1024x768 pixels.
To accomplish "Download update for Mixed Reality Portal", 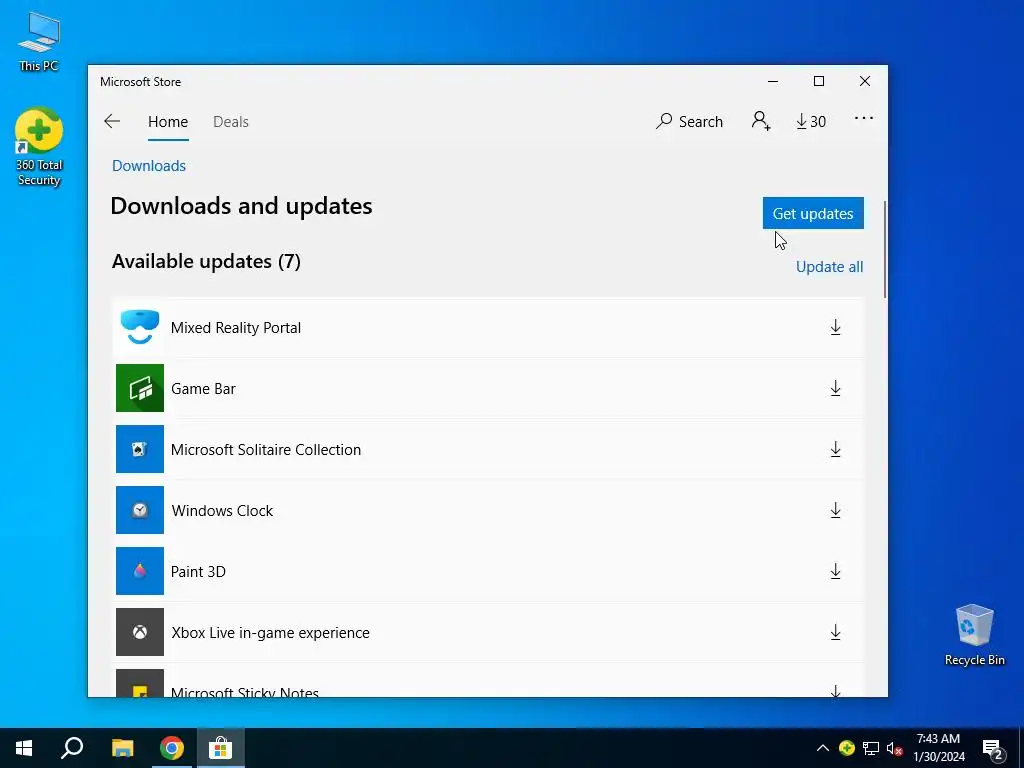I will [x=835, y=327].
